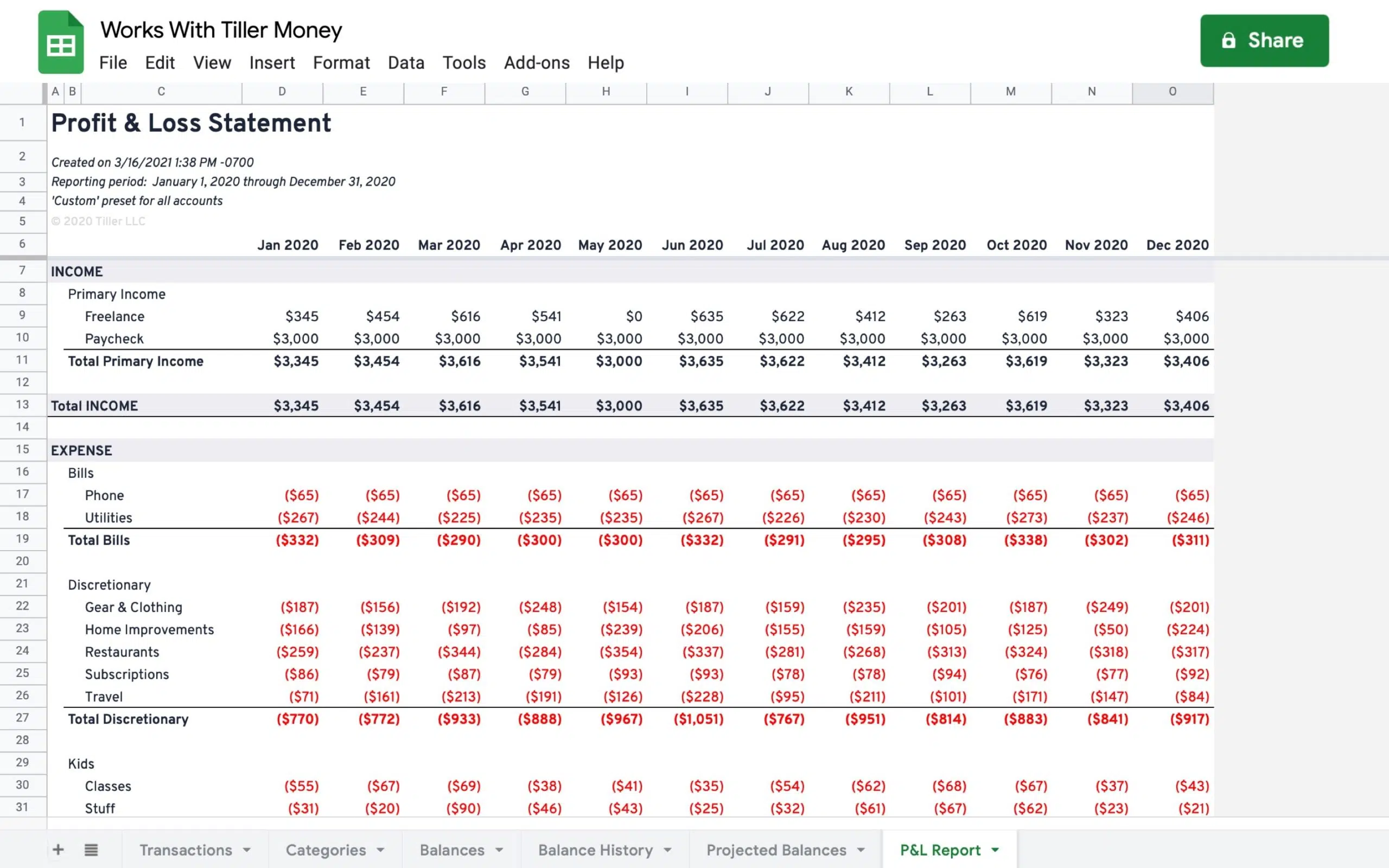Click Freelance May 2020 value $0
1389x868 pixels.
634,316
